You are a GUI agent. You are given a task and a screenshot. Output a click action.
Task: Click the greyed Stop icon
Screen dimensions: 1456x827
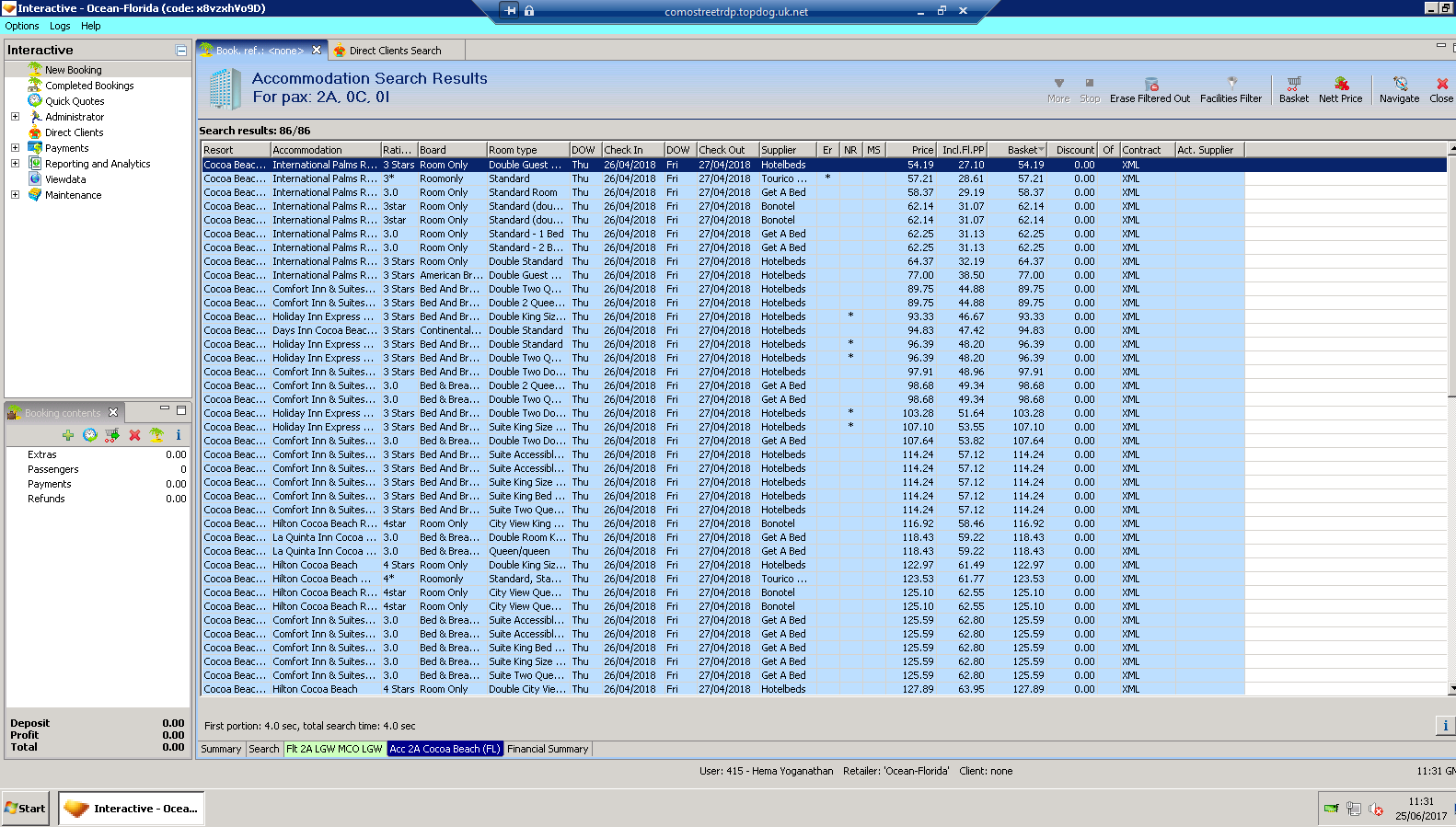(1090, 84)
